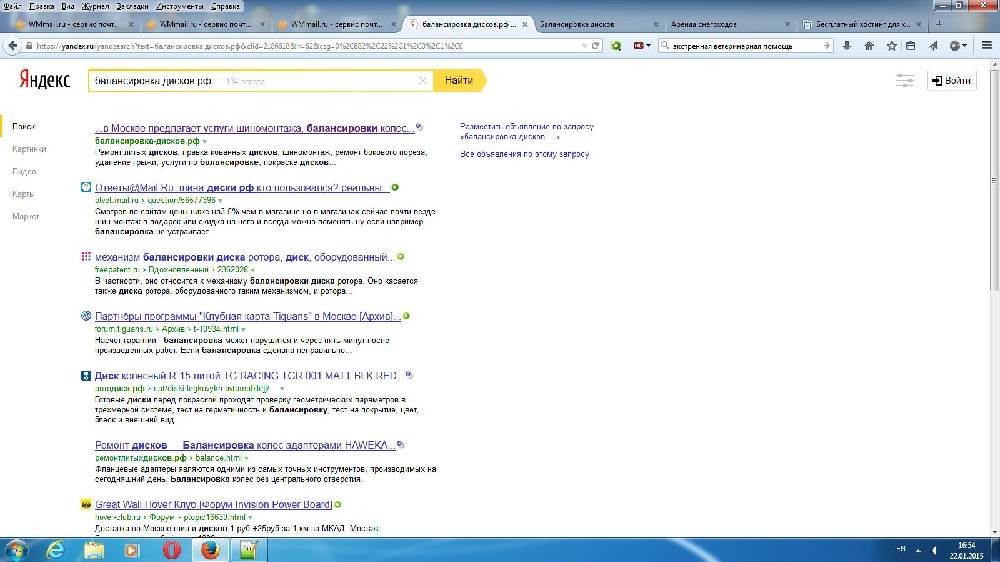Screen dimensions: 1000x562
Task: Open address bar history dropdown arrow
Action: pyautogui.click(x=584, y=46)
